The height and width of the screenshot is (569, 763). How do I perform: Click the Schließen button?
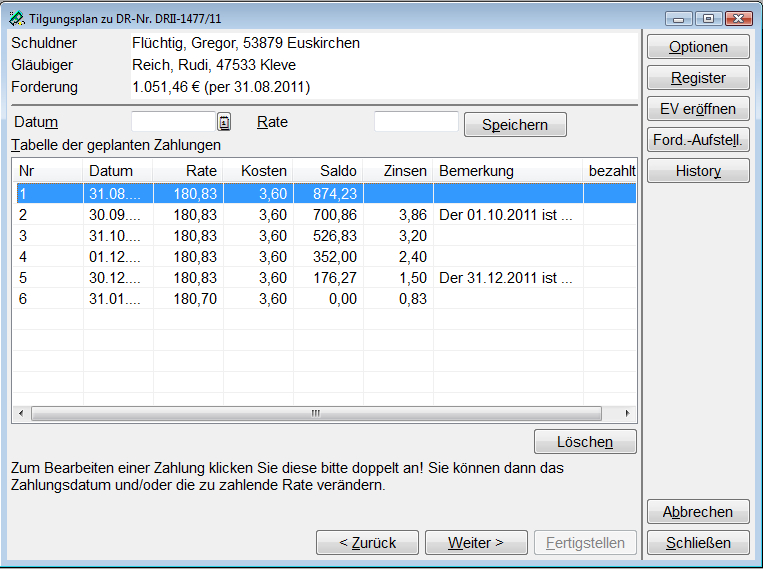tap(698, 543)
